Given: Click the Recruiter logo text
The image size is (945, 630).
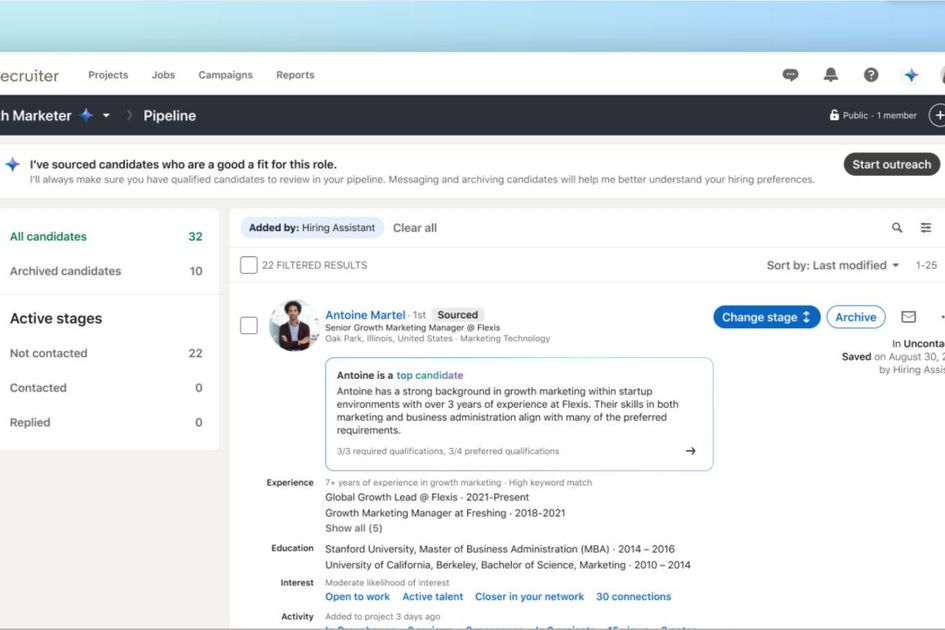Looking at the screenshot, I should coord(30,75).
